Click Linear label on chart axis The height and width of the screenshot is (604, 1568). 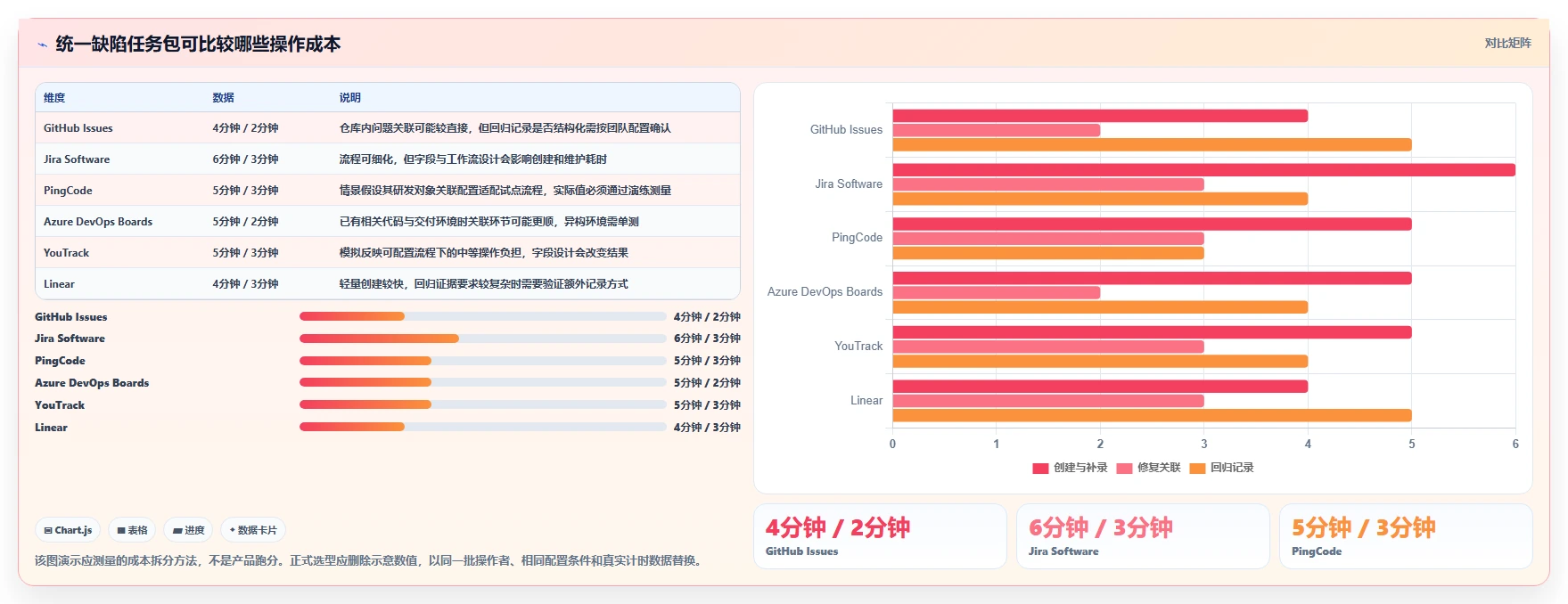(866, 401)
